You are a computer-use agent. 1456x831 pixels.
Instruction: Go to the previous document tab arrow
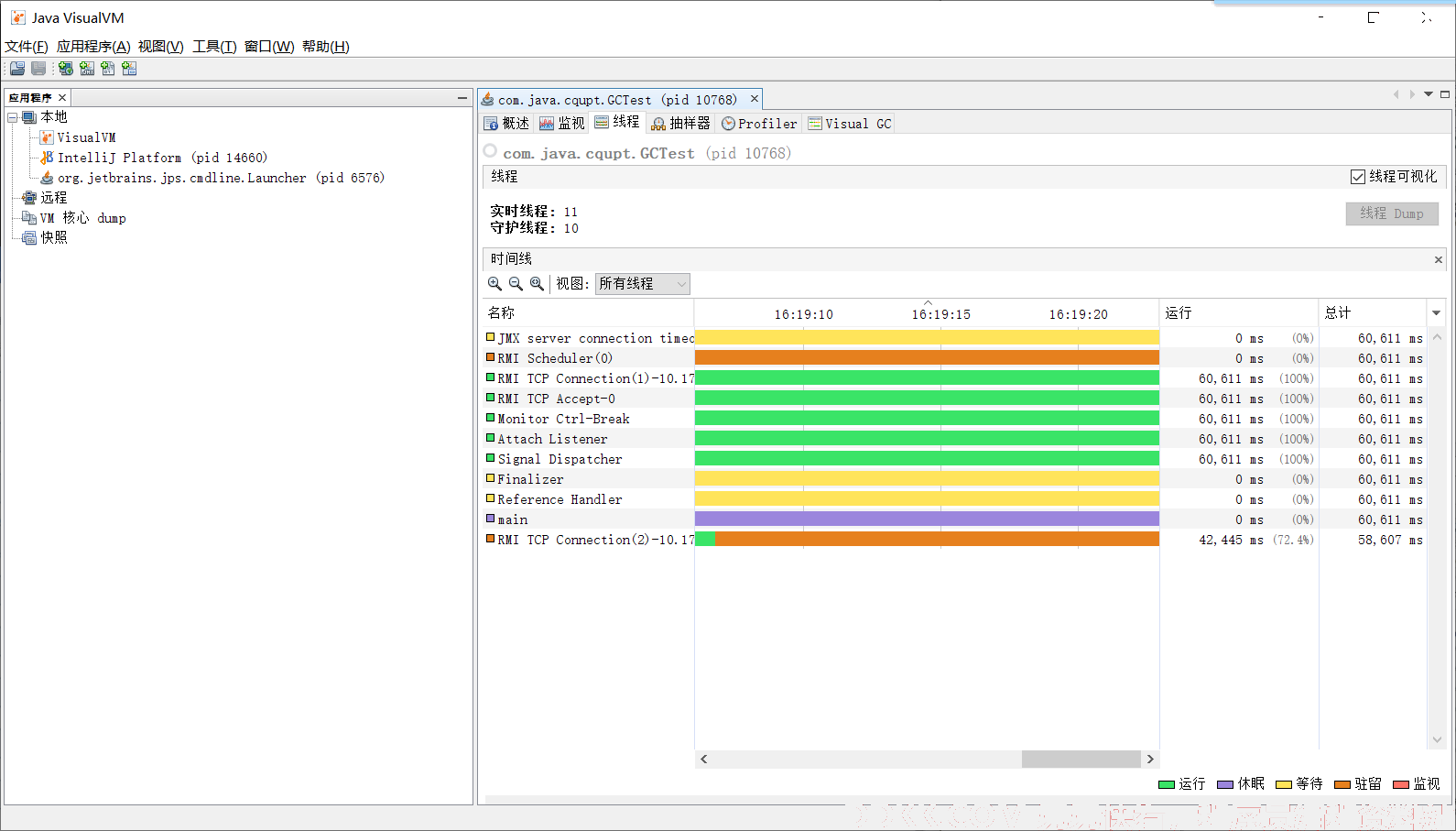pyautogui.click(x=1396, y=94)
